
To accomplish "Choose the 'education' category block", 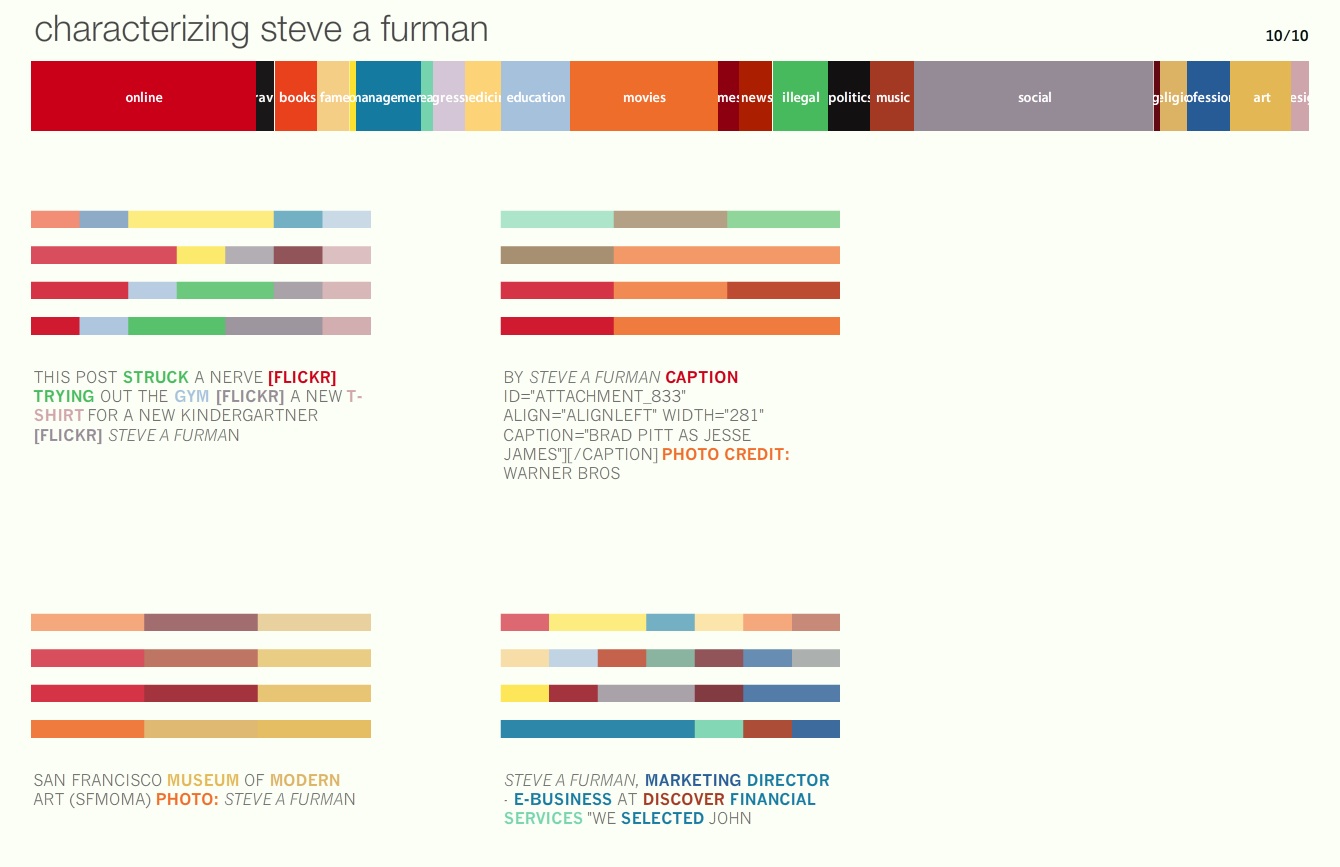I will 535,97.
